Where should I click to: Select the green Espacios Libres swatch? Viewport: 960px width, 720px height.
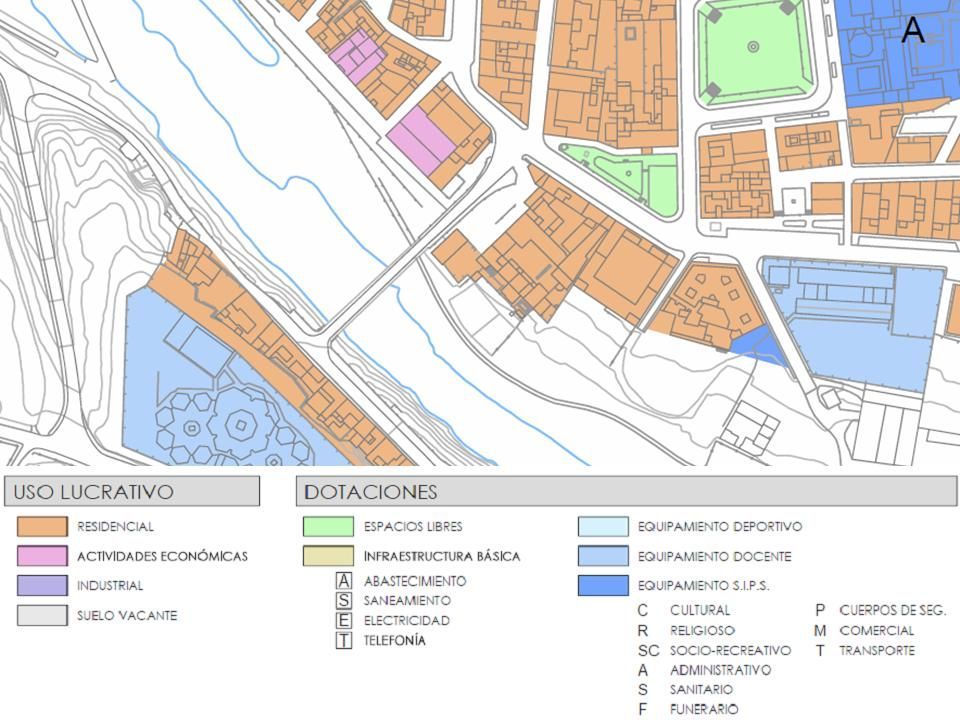[328, 526]
